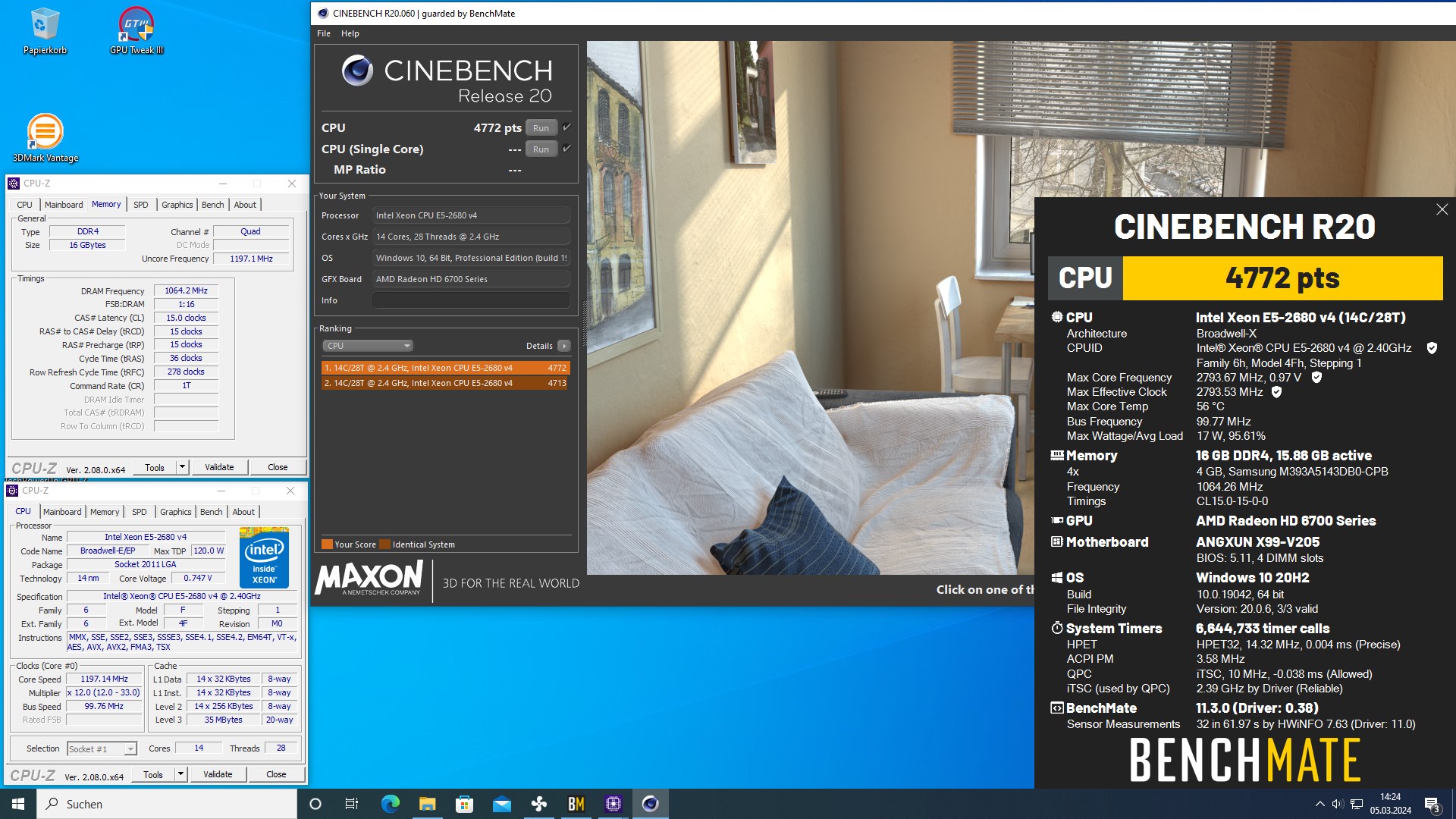The width and height of the screenshot is (1456, 819).
Task: Open Cortana circle icon in taskbar
Action: point(315,804)
